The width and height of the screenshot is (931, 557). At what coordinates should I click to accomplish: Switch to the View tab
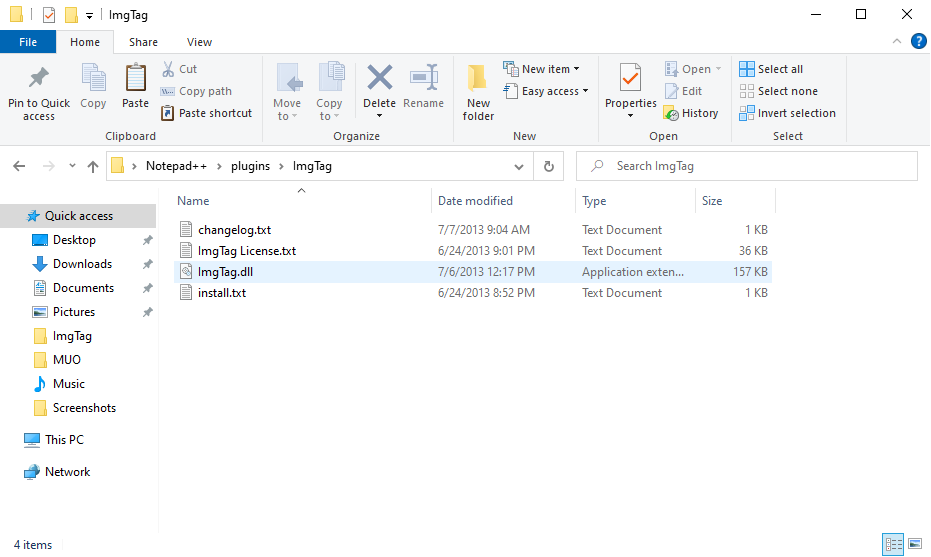[200, 42]
